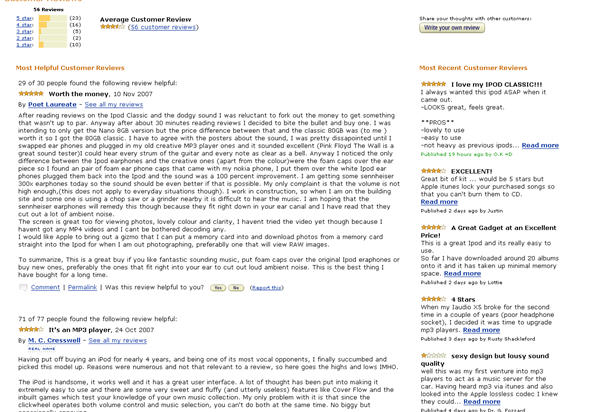Click 'Write your own review' button
This screenshot has width=600, height=412.
point(451,28)
